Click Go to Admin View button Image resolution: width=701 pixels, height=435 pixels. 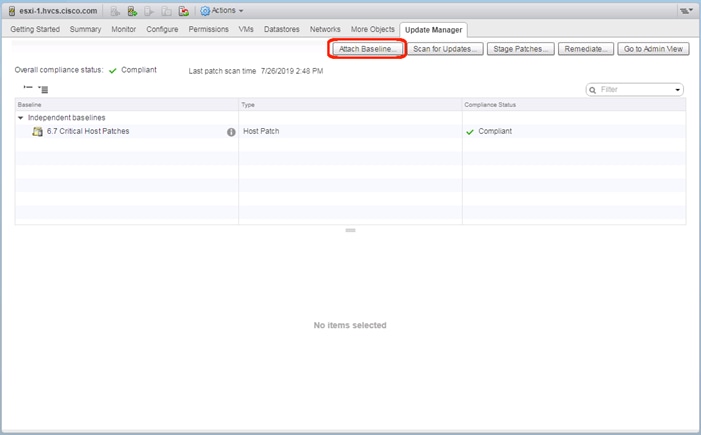tap(653, 49)
